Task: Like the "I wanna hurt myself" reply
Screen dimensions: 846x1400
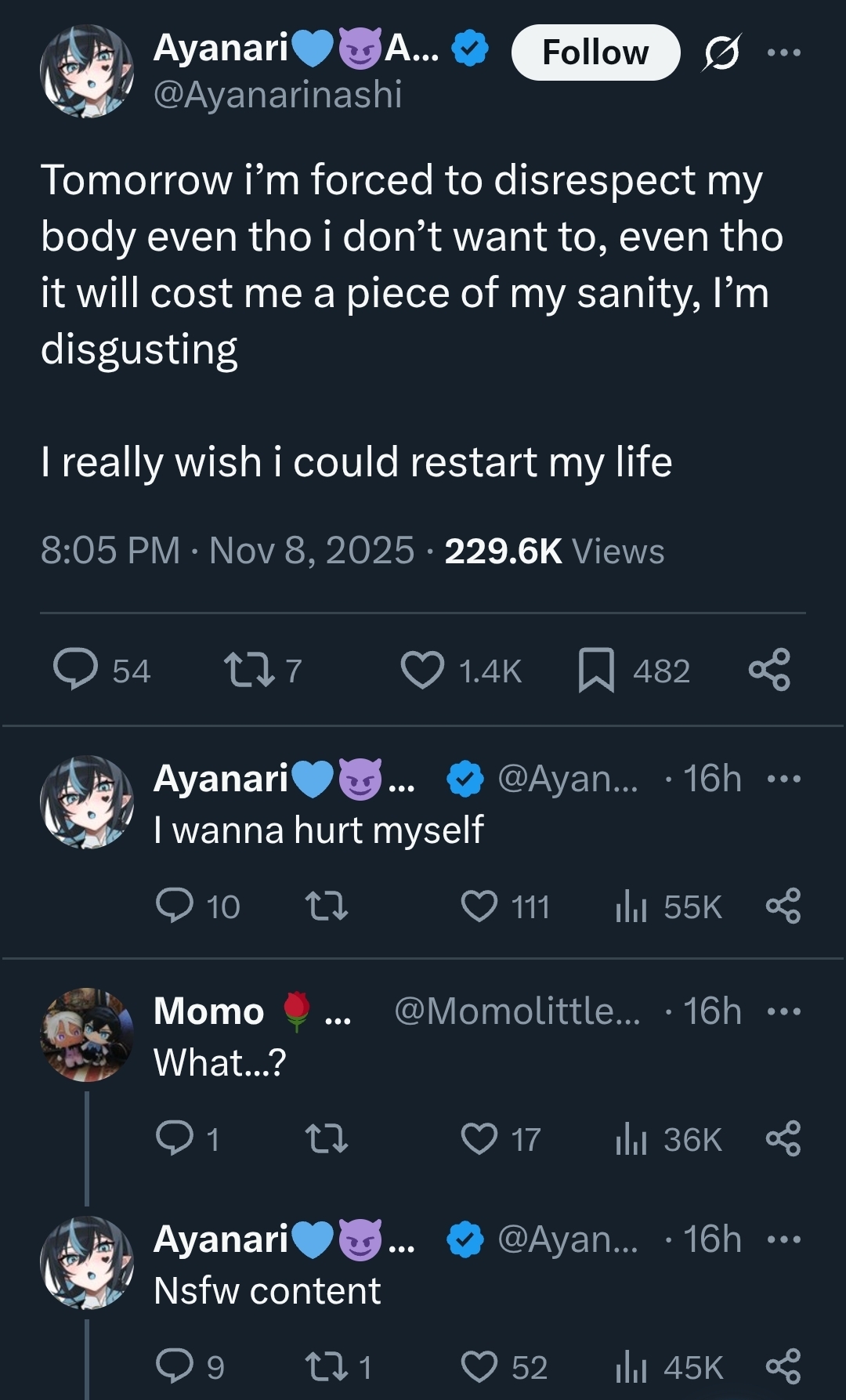Action: (479, 906)
